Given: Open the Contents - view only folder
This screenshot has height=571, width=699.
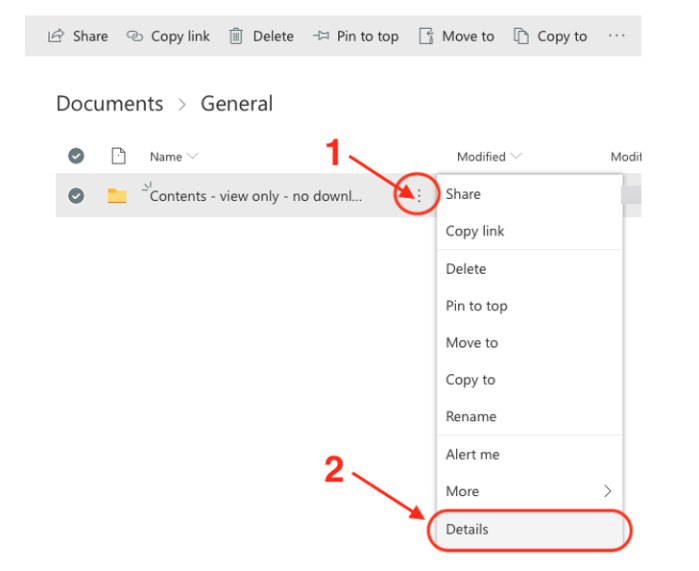Looking at the screenshot, I should pyautogui.click(x=255, y=196).
